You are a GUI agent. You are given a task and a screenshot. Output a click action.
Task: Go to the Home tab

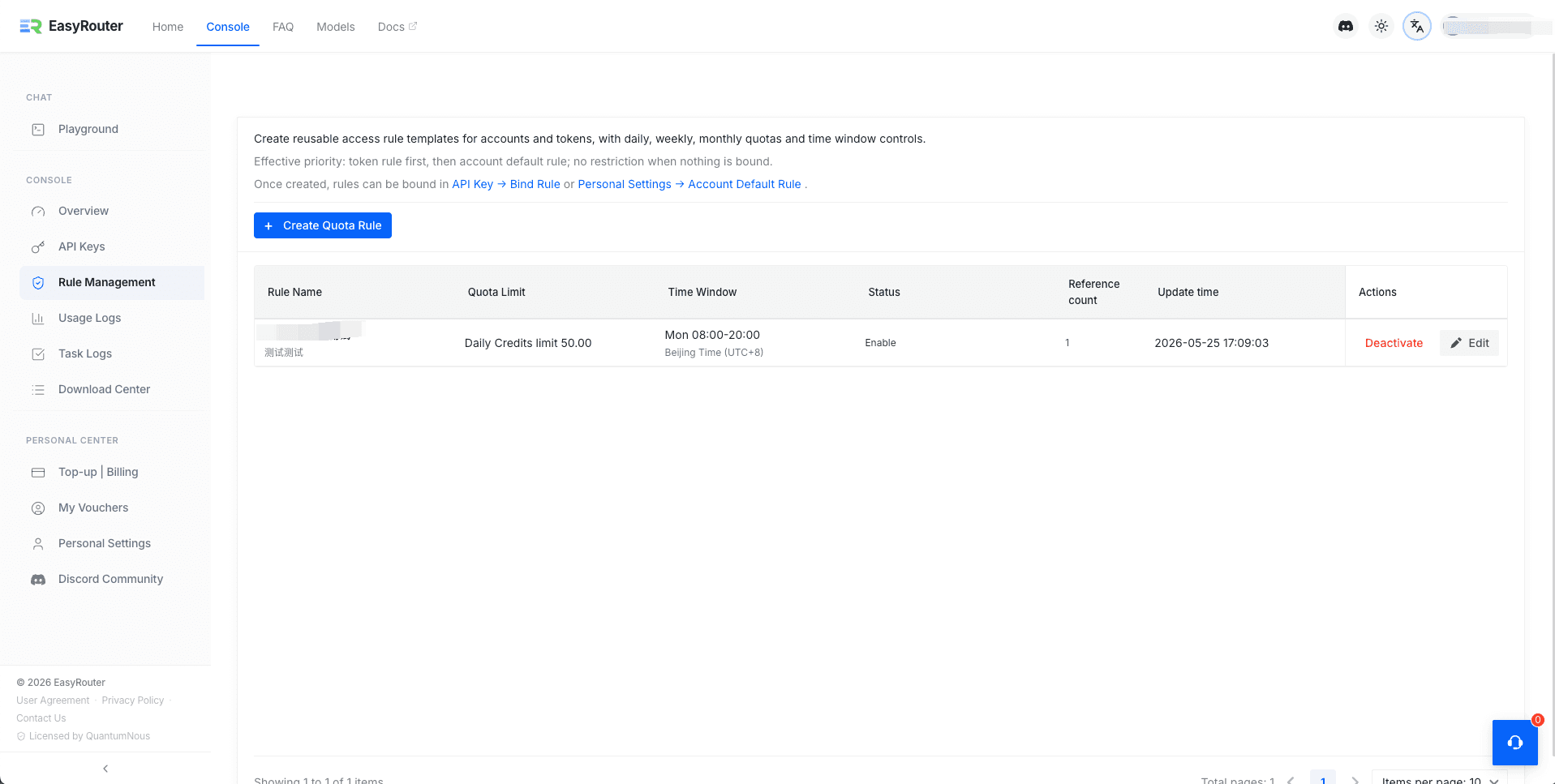click(x=168, y=27)
